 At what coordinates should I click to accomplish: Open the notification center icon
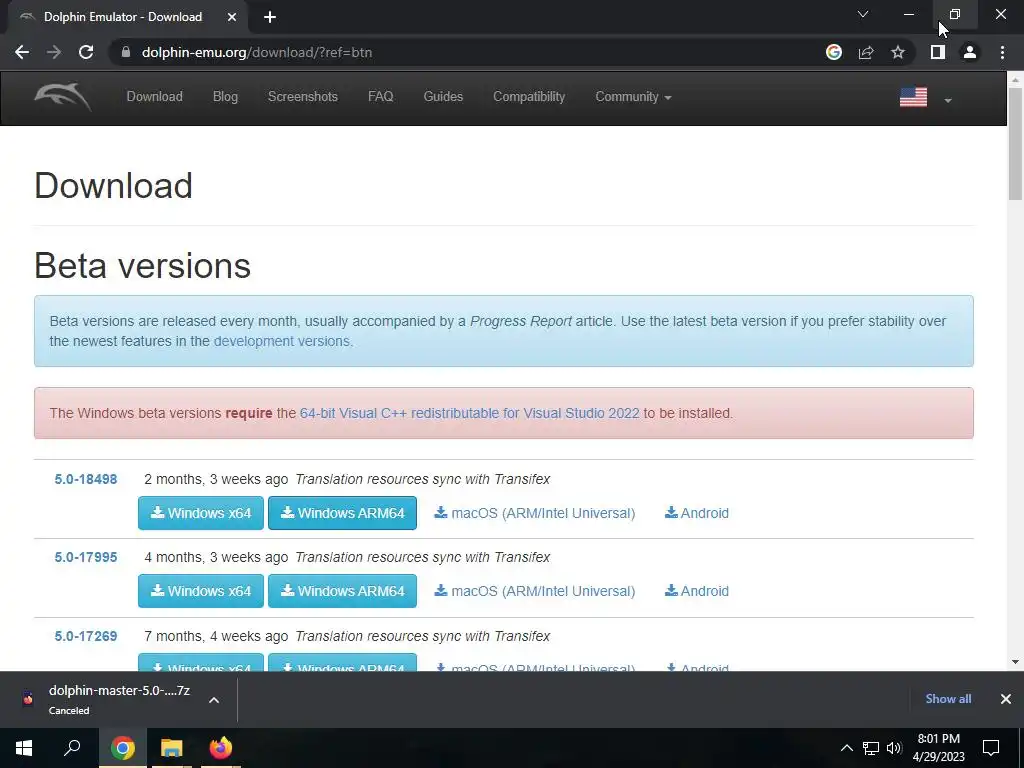pyautogui.click(x=991, y=748)
